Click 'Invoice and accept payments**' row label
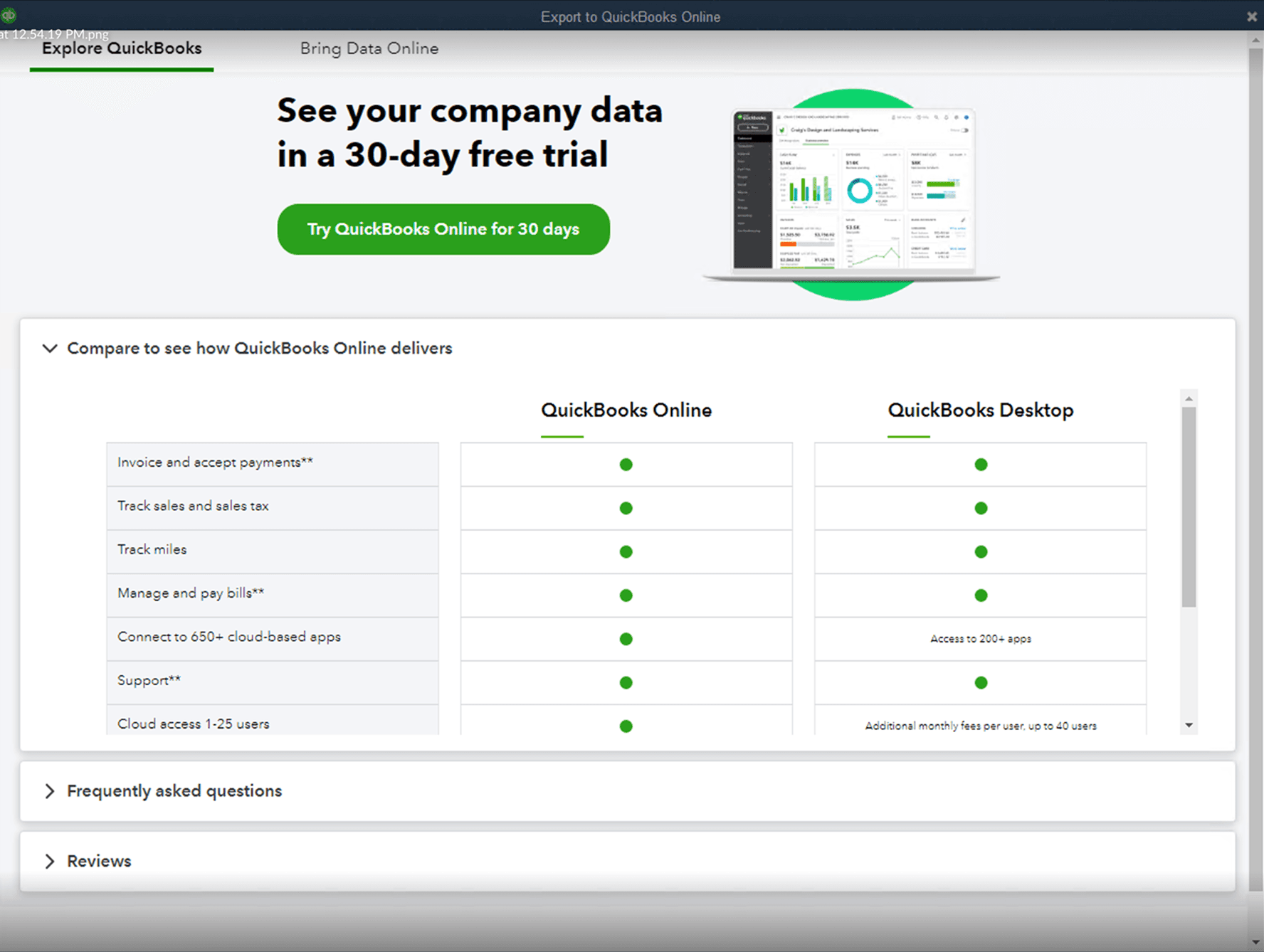This screenshot has width=1264, height=952. pos(215,462)
